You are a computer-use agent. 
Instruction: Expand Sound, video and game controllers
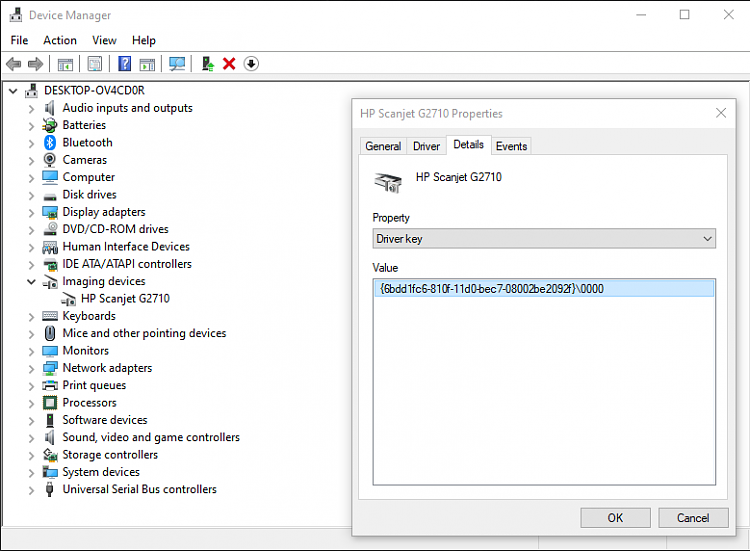pyautogui.click(x=31, y=438)
